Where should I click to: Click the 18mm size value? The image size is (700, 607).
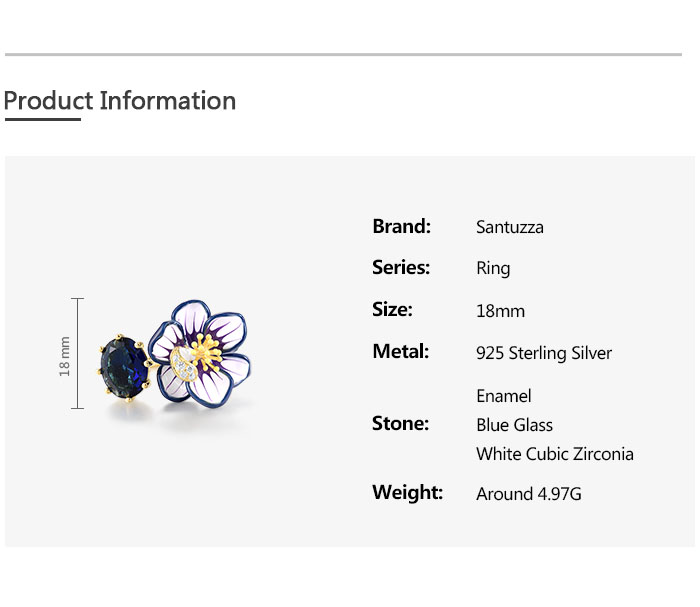(x=500, y=311)
